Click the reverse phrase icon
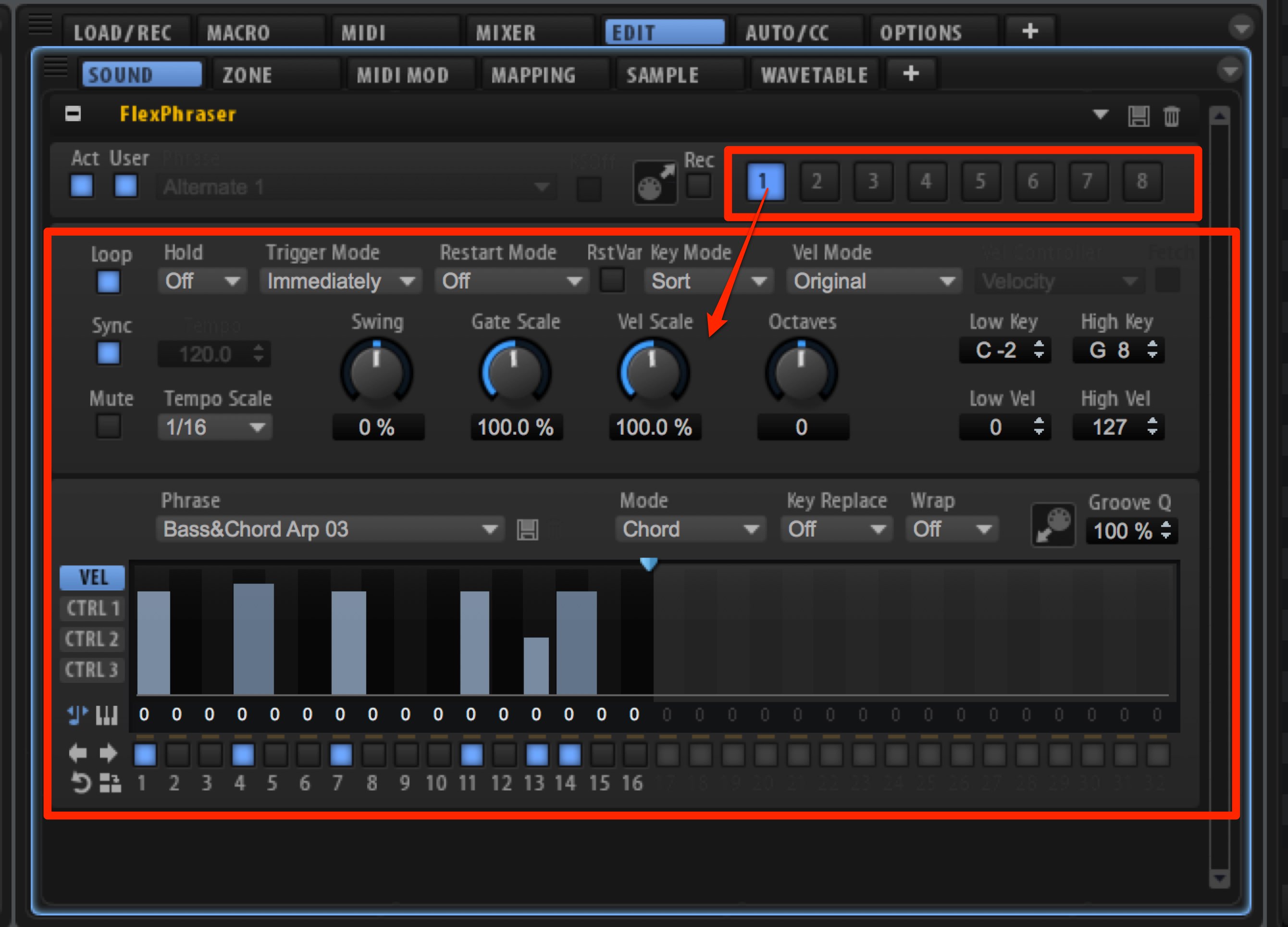Screen dimensions: 1288x927 [81, 783]
